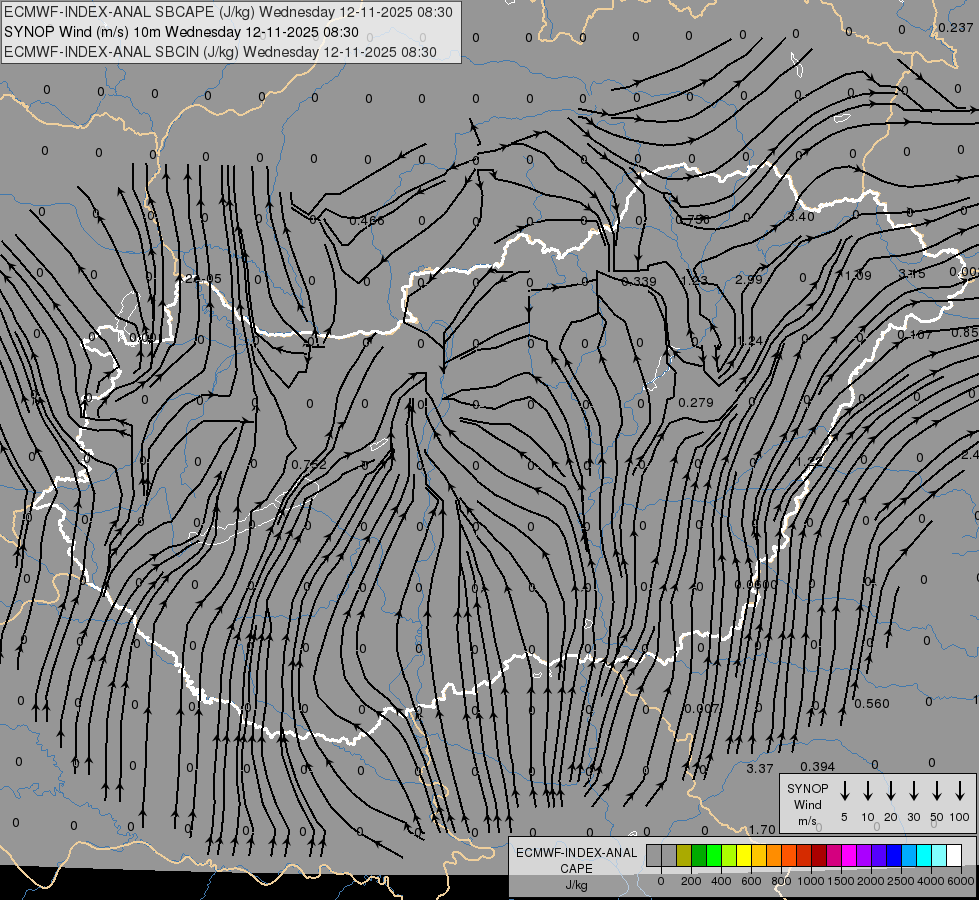Screen dimensions: 979x900
Task: Click the 0.237 value on the map
Action: click(955, 27)
